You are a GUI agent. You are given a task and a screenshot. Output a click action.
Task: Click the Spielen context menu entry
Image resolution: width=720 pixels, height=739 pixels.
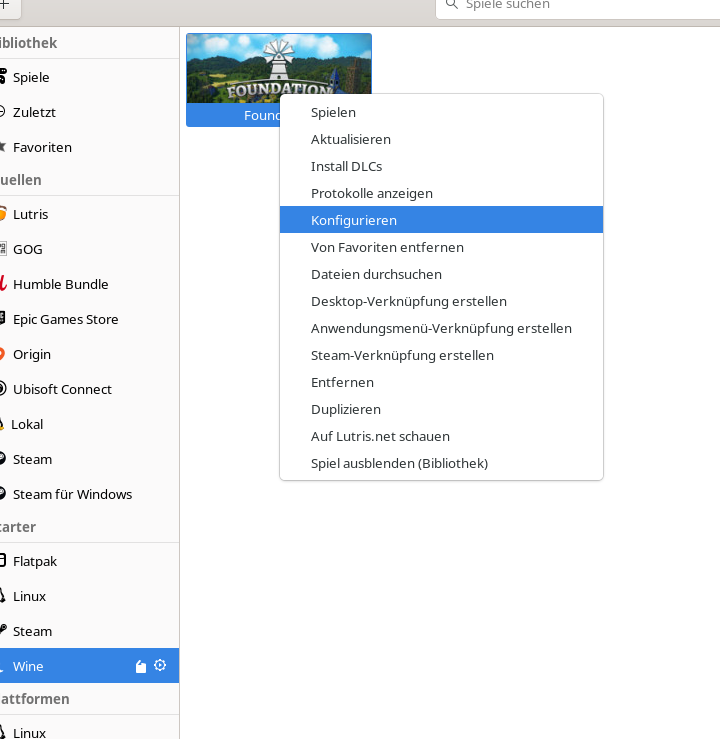pyautogui.click(x=441, y=113)
